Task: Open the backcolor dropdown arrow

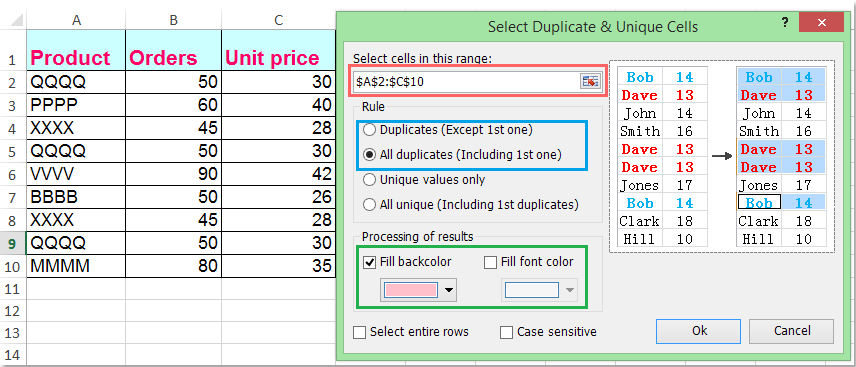Action: click(x=449, y=291)
